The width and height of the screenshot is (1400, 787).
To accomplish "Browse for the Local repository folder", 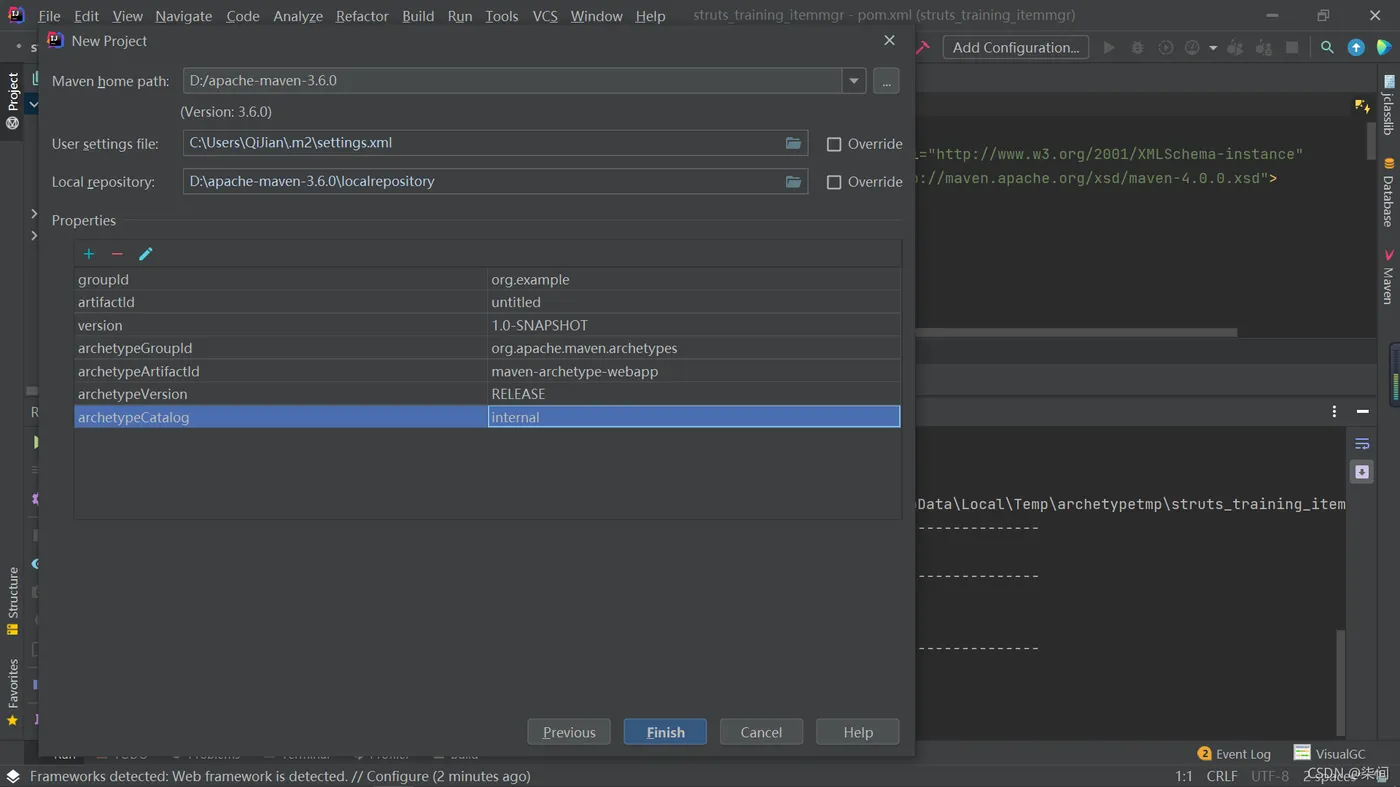I will coord(793,181).
